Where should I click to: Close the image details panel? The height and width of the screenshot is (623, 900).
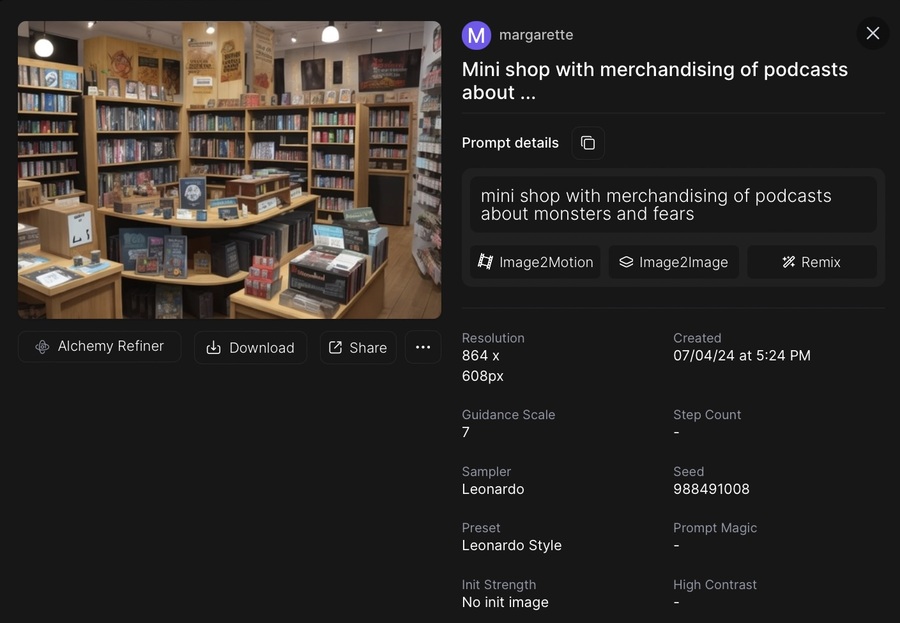point(872,33)
